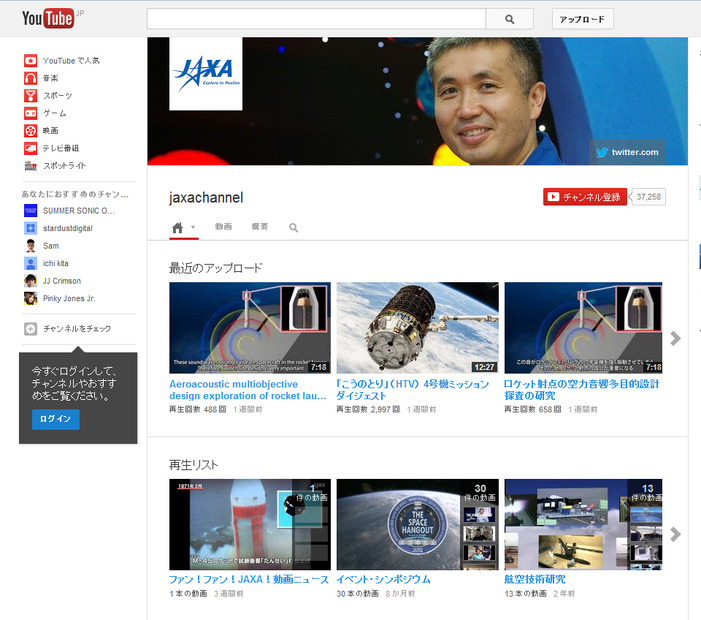Image resolution: width=701 pixels, height=620 pixels.
Task: Open the スポーツ trophy category icon
Action: click(x=30, y=95)
